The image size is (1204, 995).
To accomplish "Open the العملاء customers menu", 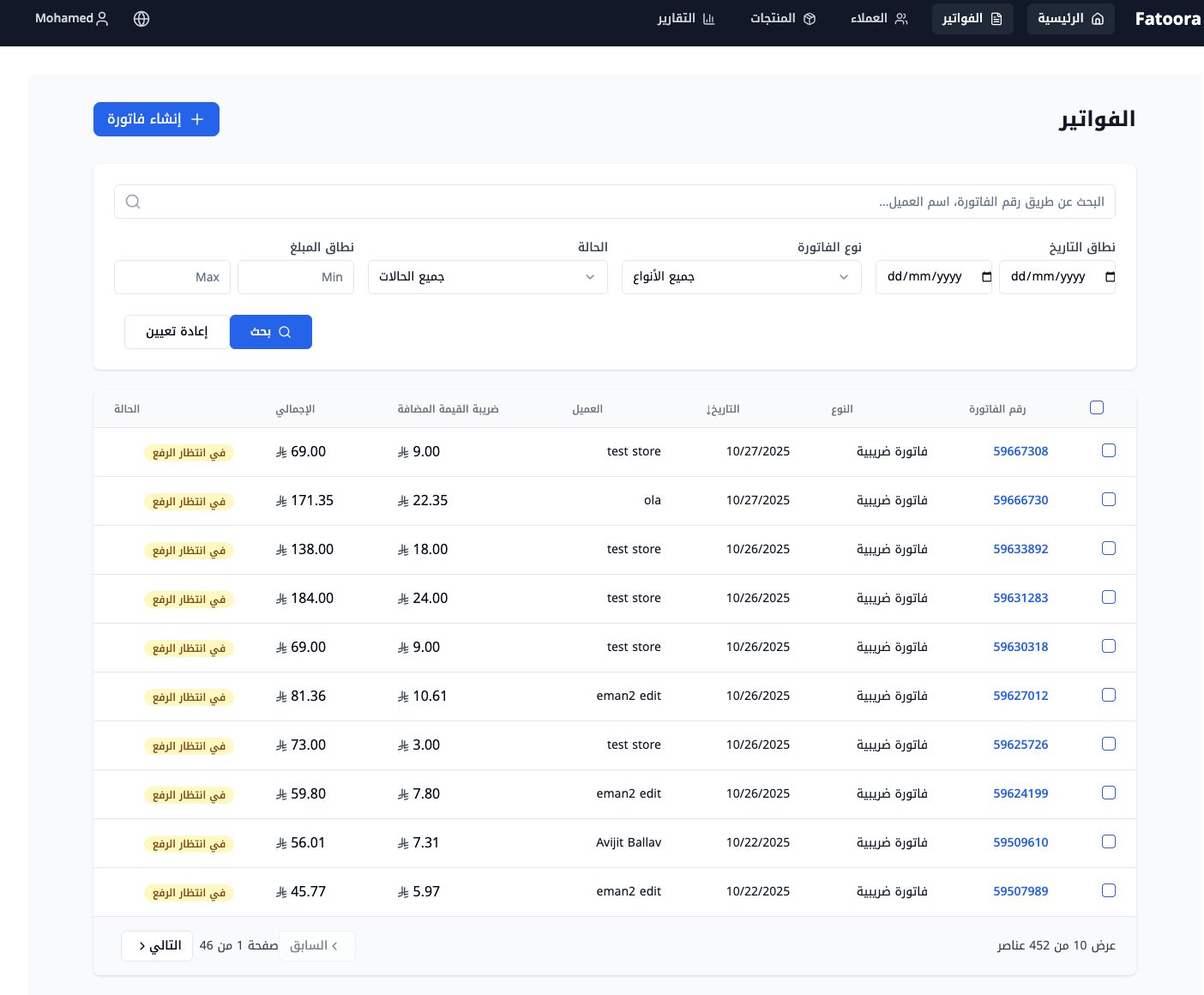I will tap(878, 19).
